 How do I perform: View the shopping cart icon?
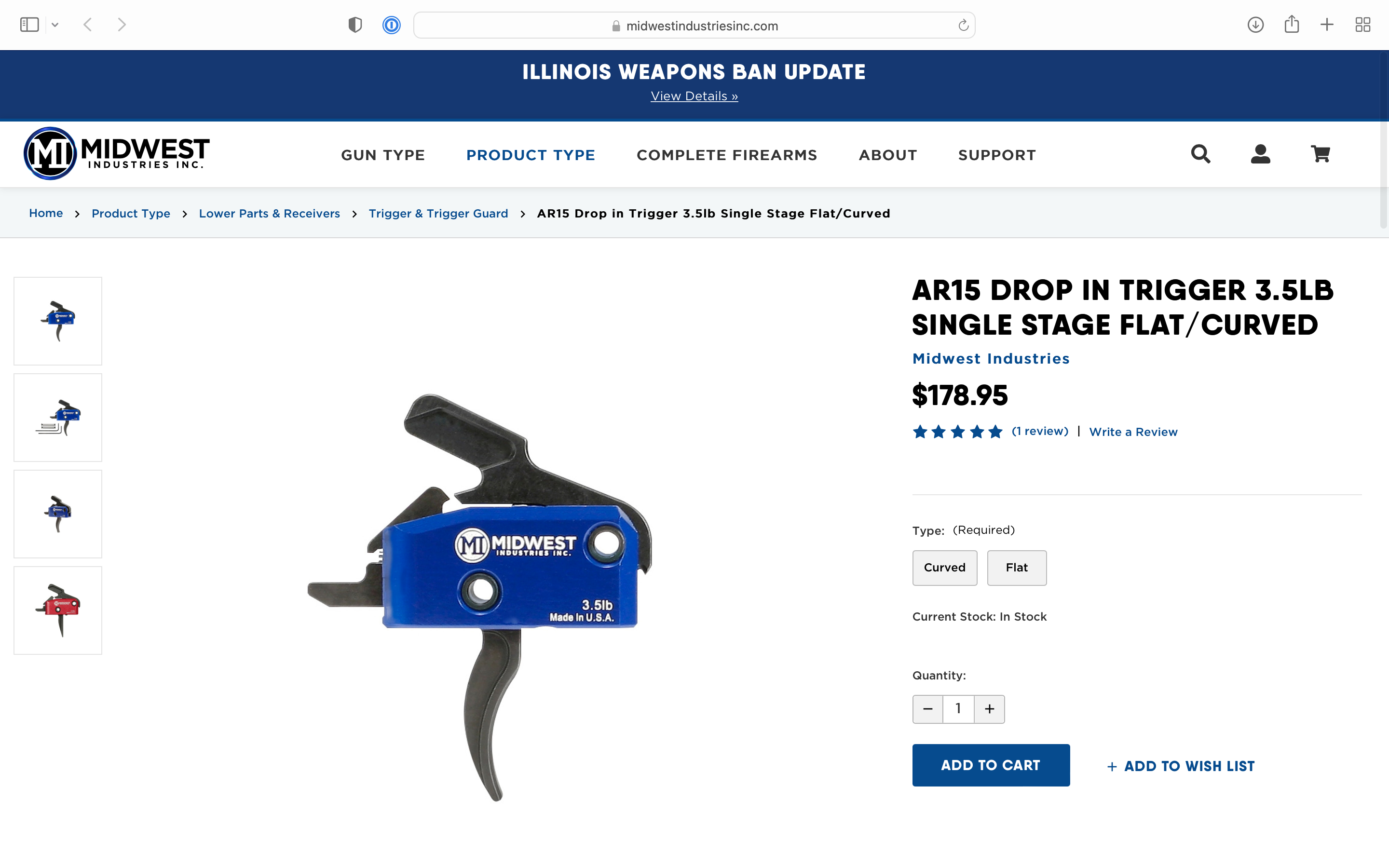pos(1320,154)
